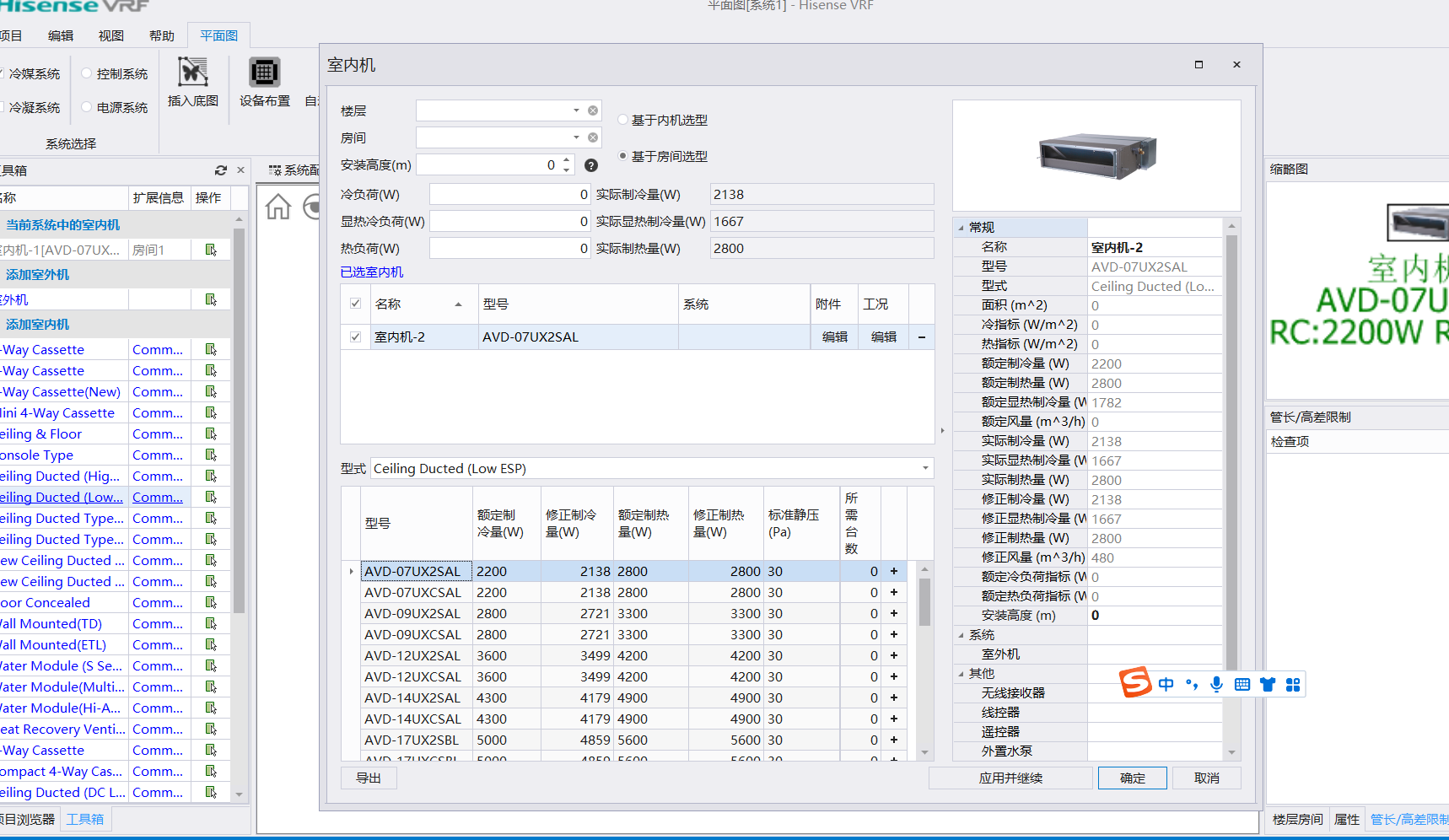Click the action icon for 室内机-1 row
This screenshot has width=1449, height=840.
click(211, 250)
